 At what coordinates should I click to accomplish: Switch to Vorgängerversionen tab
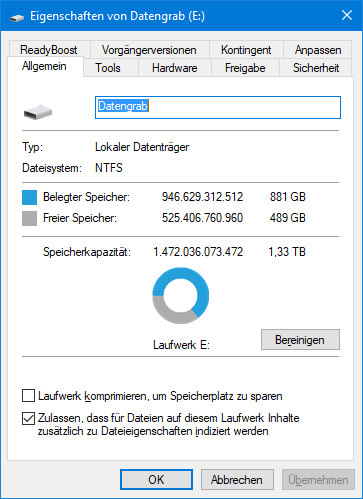tap(149, 50)
